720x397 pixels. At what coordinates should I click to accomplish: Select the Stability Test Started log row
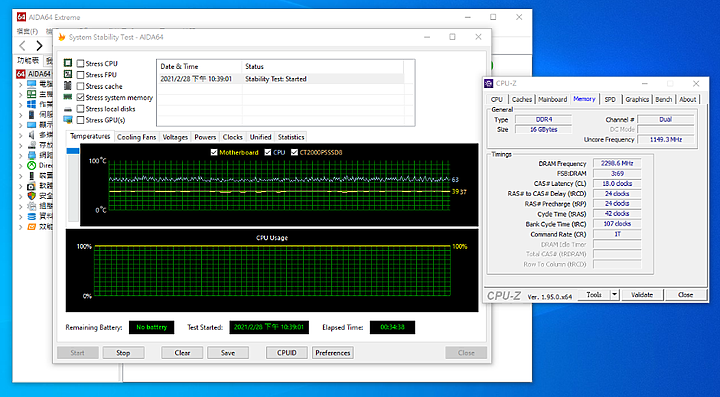point(281,79)
